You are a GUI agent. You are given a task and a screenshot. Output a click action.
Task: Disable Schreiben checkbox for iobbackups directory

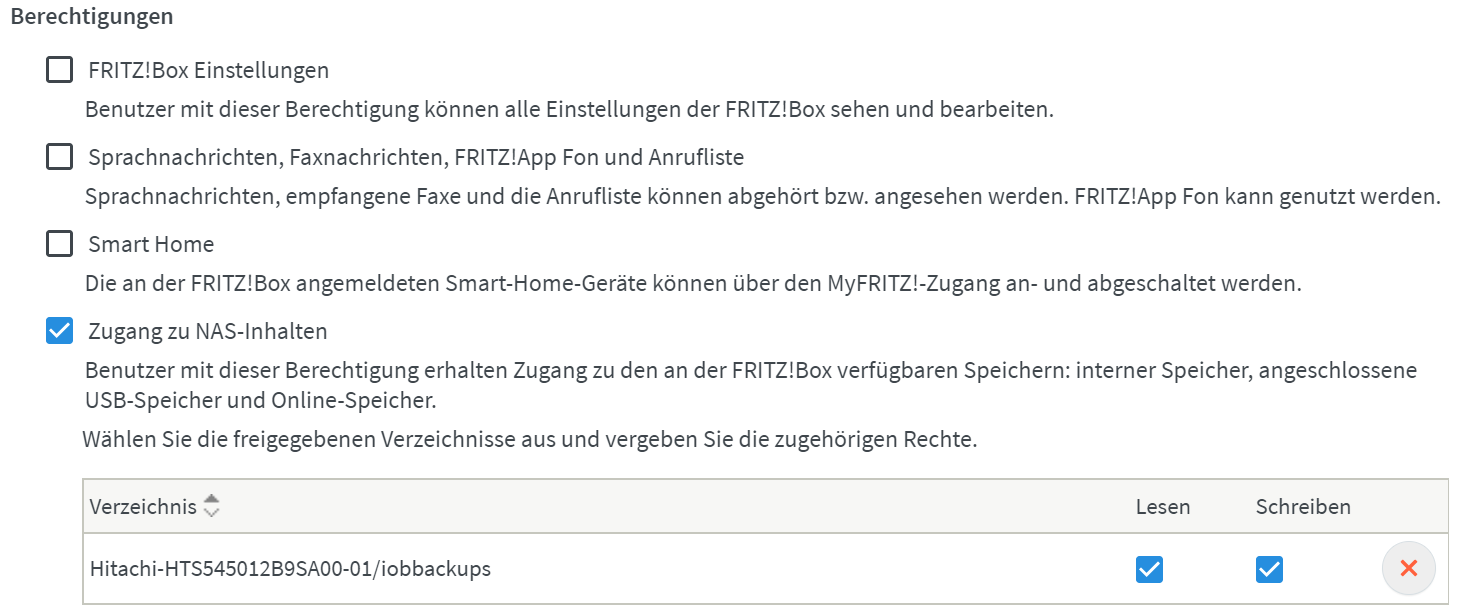pyautogui.click(x=1269, y=569)
